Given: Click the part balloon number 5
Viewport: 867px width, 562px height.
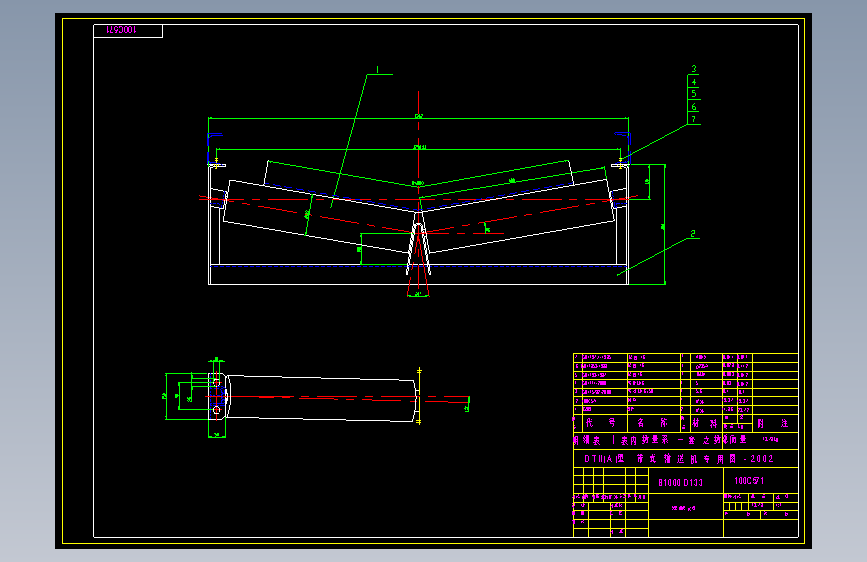Looking at the screenshot, I should coord(694,93).
